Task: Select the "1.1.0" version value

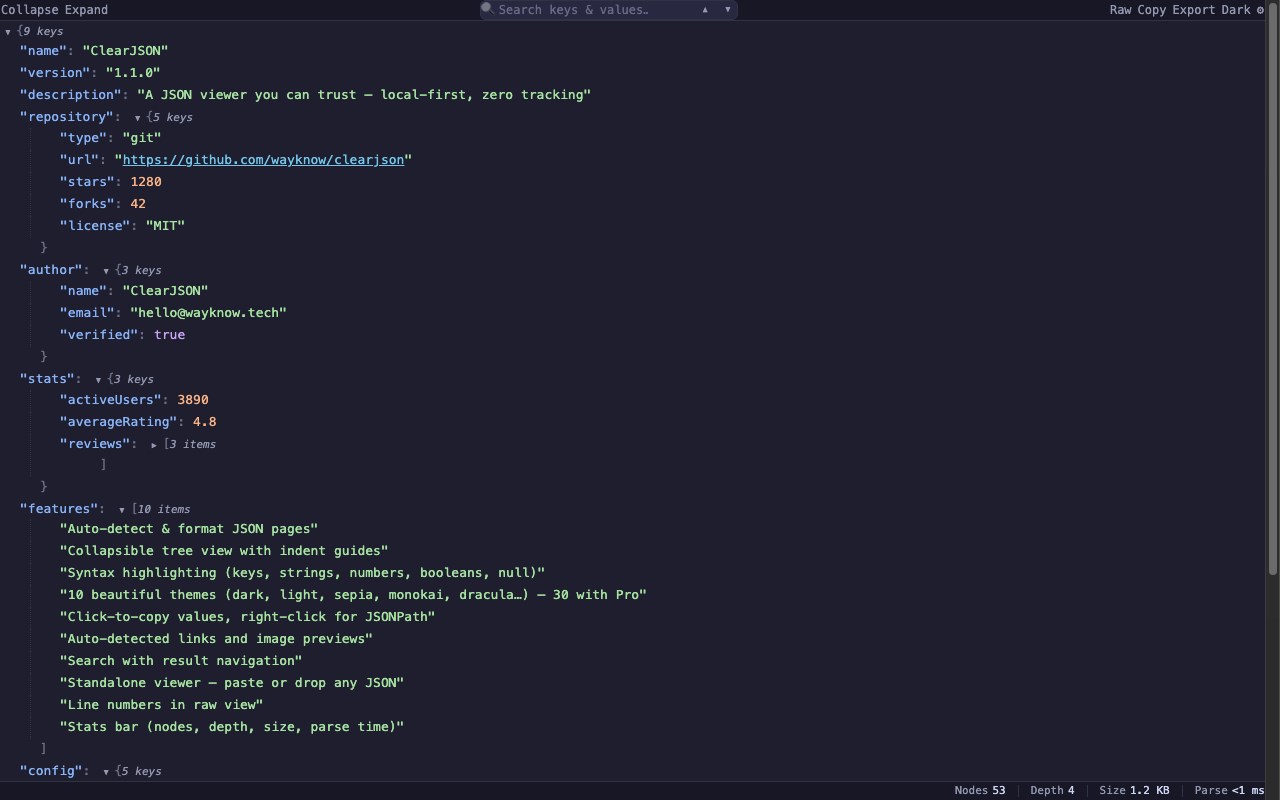Action: (x=133, y=73)
